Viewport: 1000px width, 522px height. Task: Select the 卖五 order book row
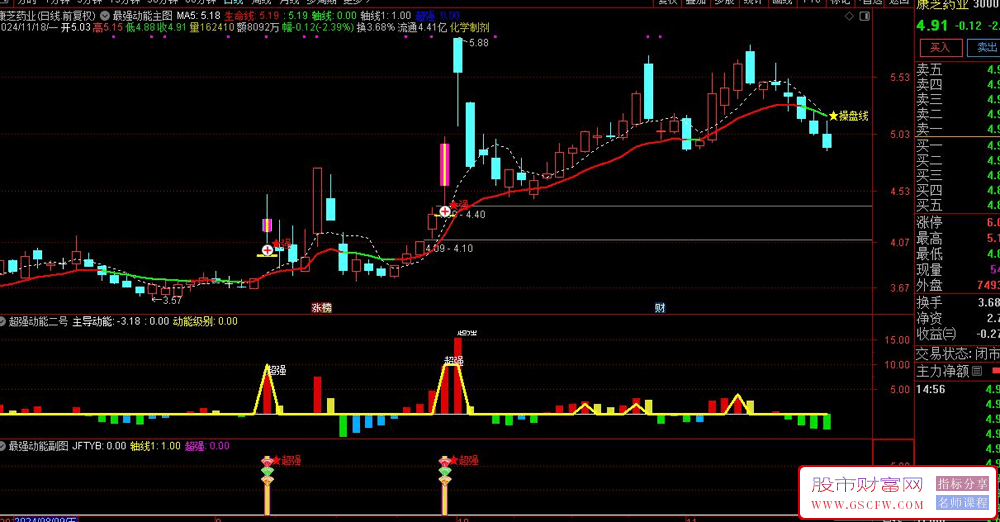(958, 70)
